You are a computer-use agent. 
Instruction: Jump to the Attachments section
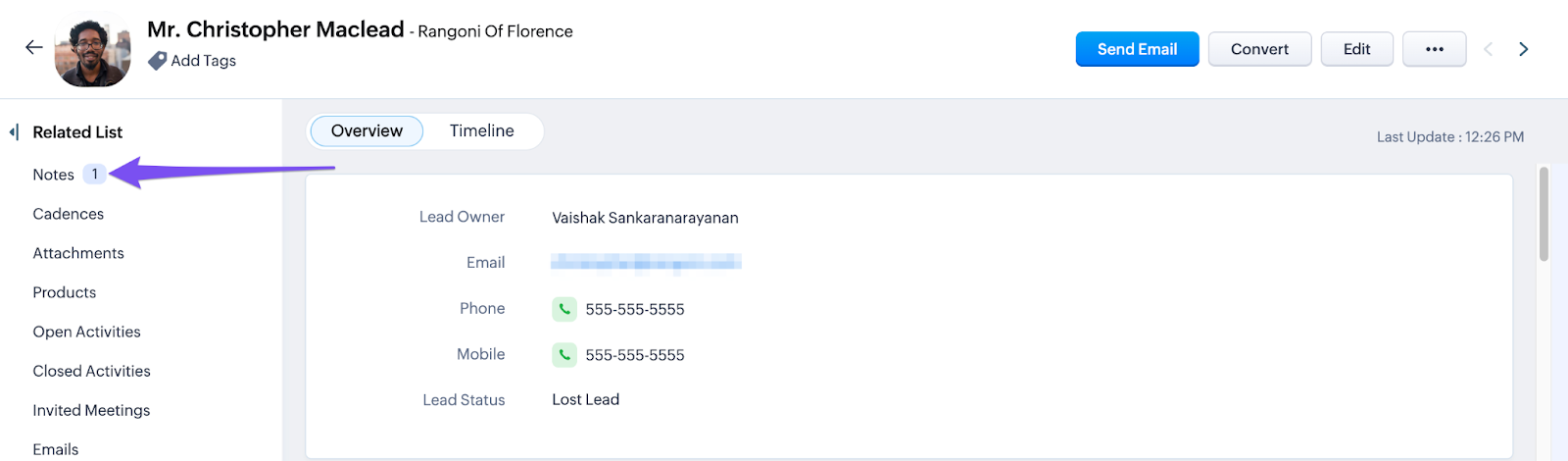click(x=78, y=253)
